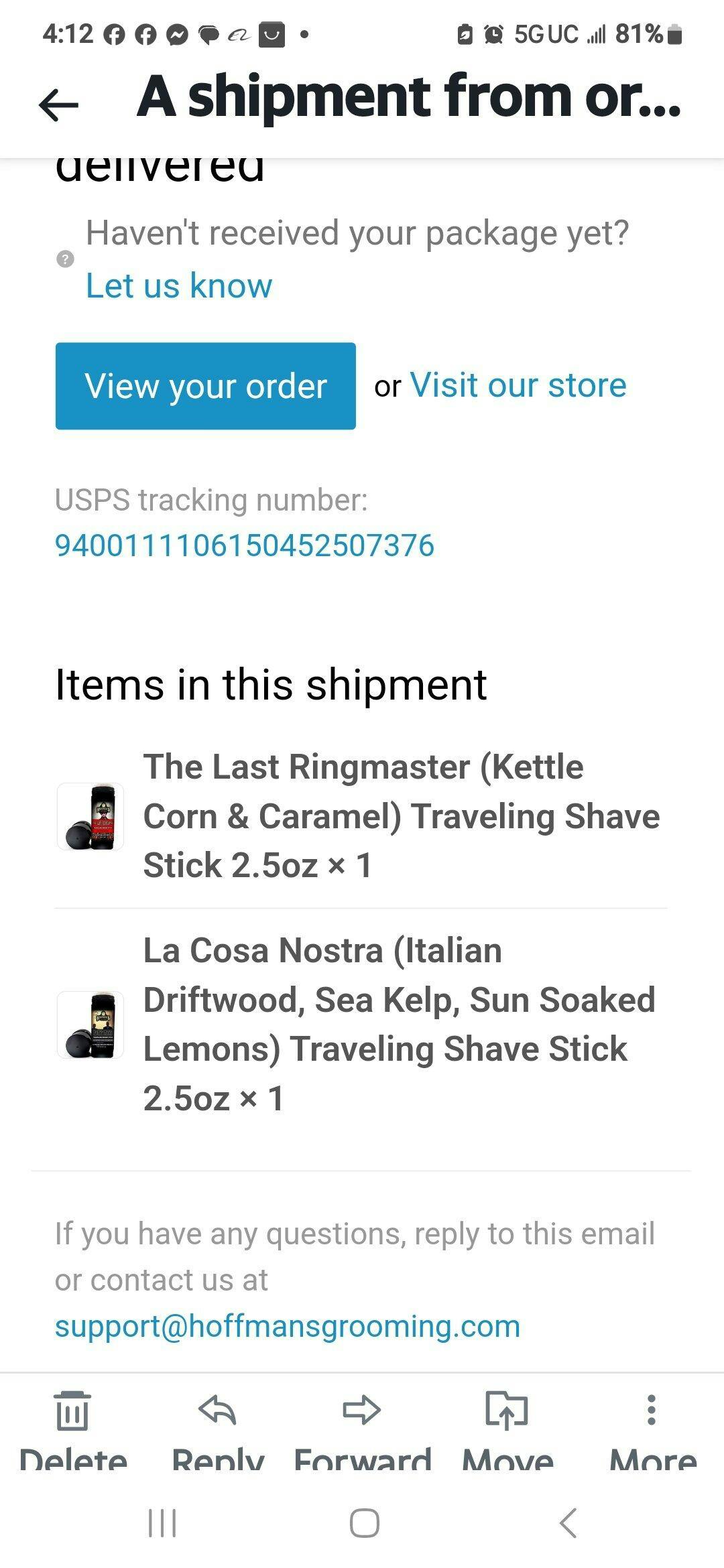Open the Visit our store link
Viewport: 724px width, 1568px height.
(518, 385)
